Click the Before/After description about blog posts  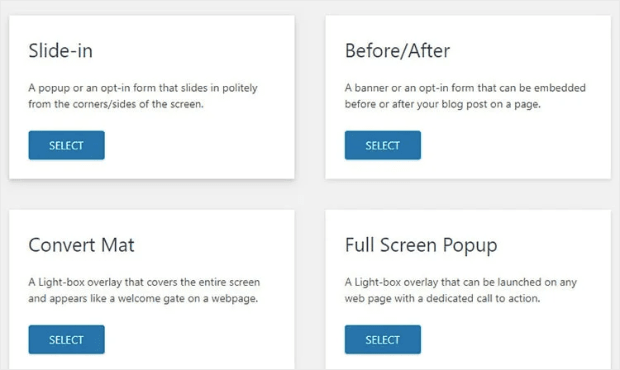point(465,96)
